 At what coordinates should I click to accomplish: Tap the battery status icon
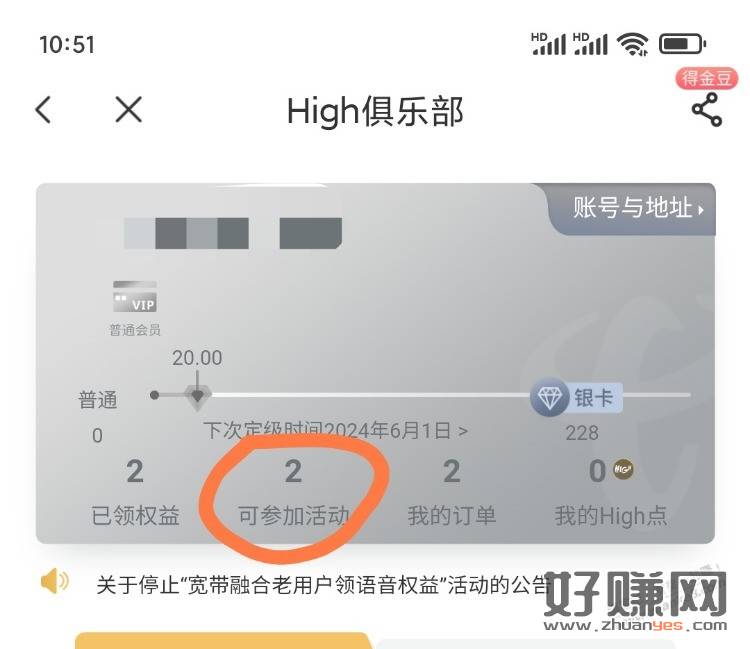tap(683, 44)
